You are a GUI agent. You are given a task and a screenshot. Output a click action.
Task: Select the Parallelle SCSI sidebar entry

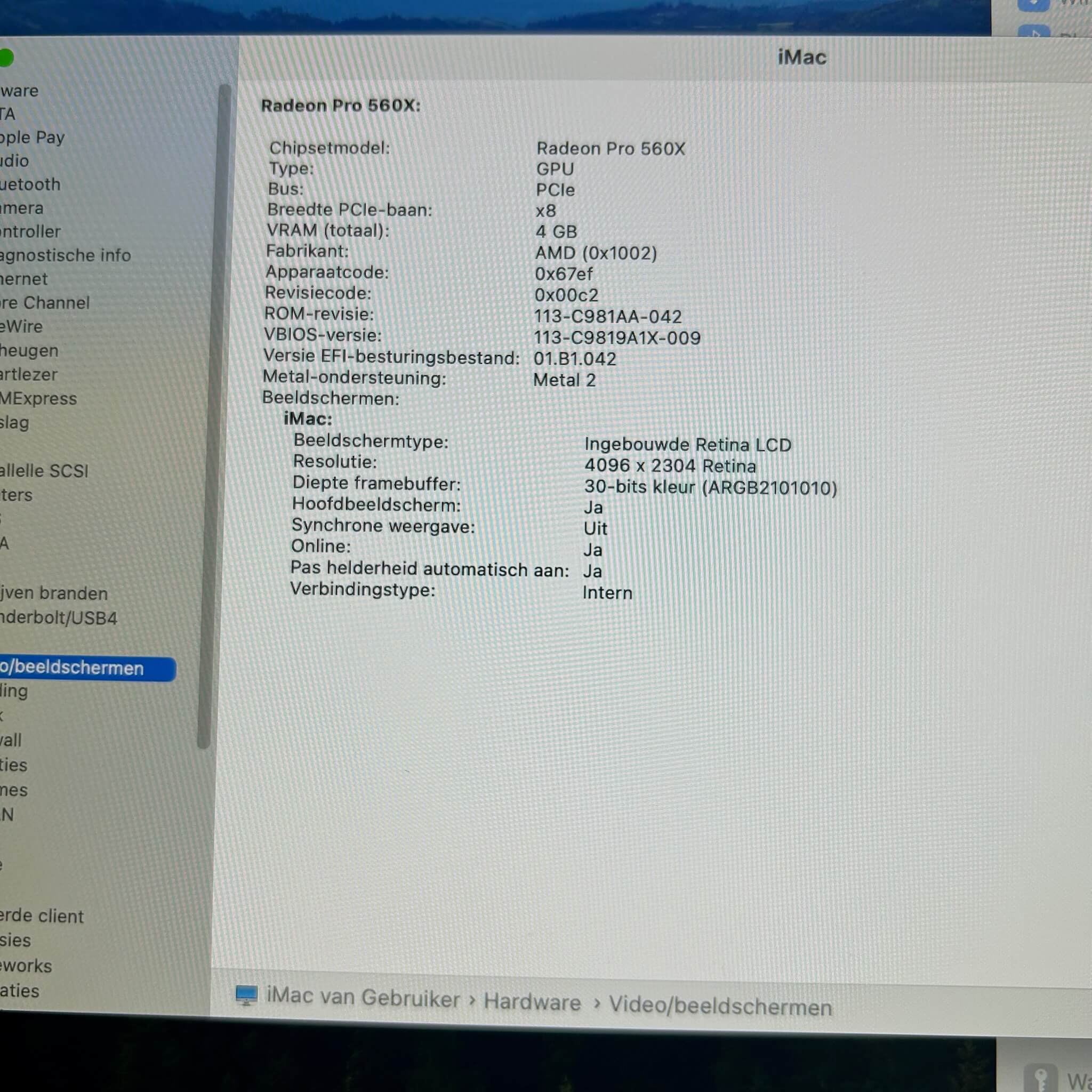tap(44, 471)
